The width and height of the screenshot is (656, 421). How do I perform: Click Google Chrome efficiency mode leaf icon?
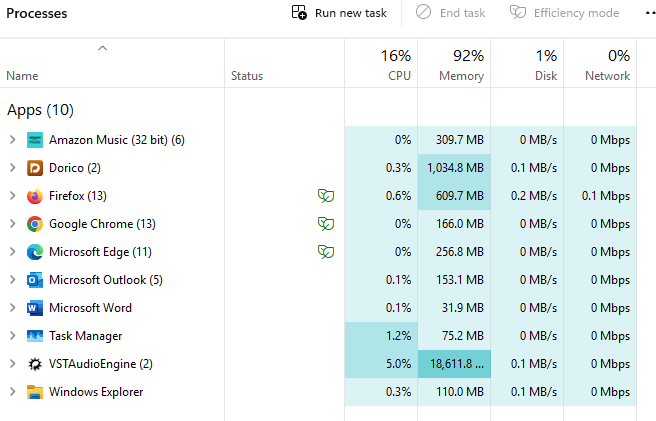(326, 223)
